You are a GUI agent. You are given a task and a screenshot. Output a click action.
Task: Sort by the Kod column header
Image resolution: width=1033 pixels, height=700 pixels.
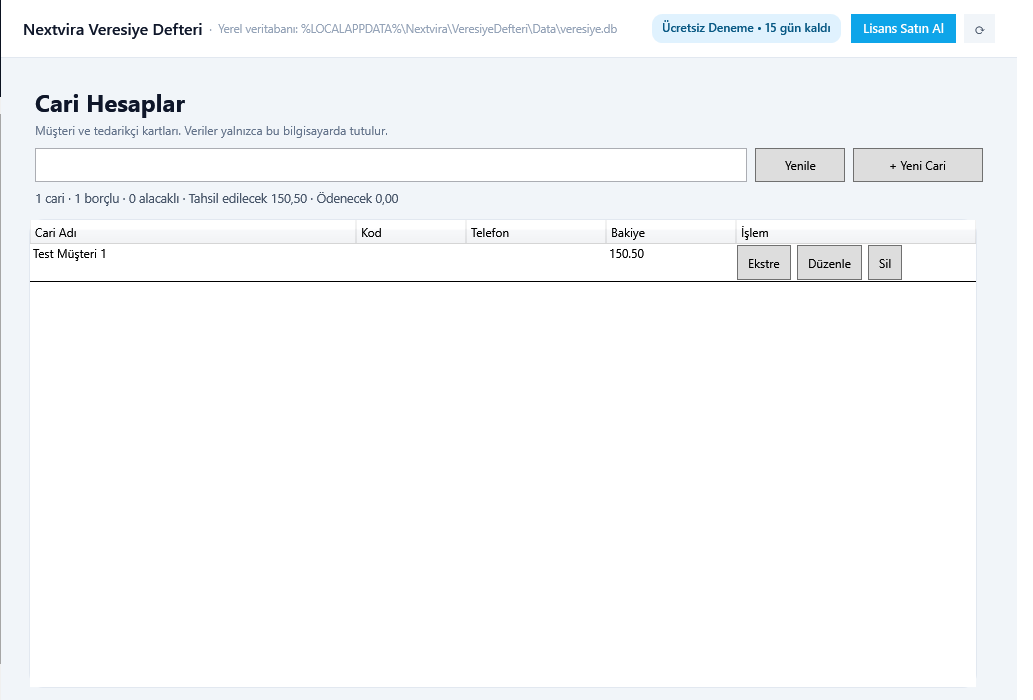pos(411,232)
